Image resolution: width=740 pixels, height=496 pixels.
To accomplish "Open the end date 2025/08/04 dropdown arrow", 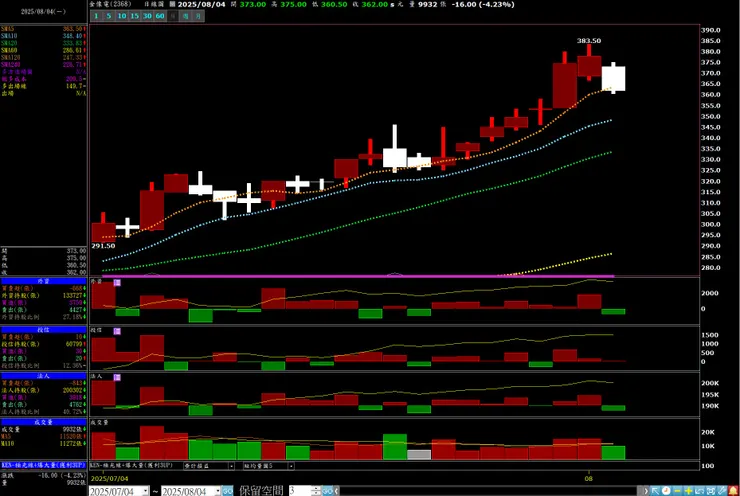I will click(x=218, y=491).
